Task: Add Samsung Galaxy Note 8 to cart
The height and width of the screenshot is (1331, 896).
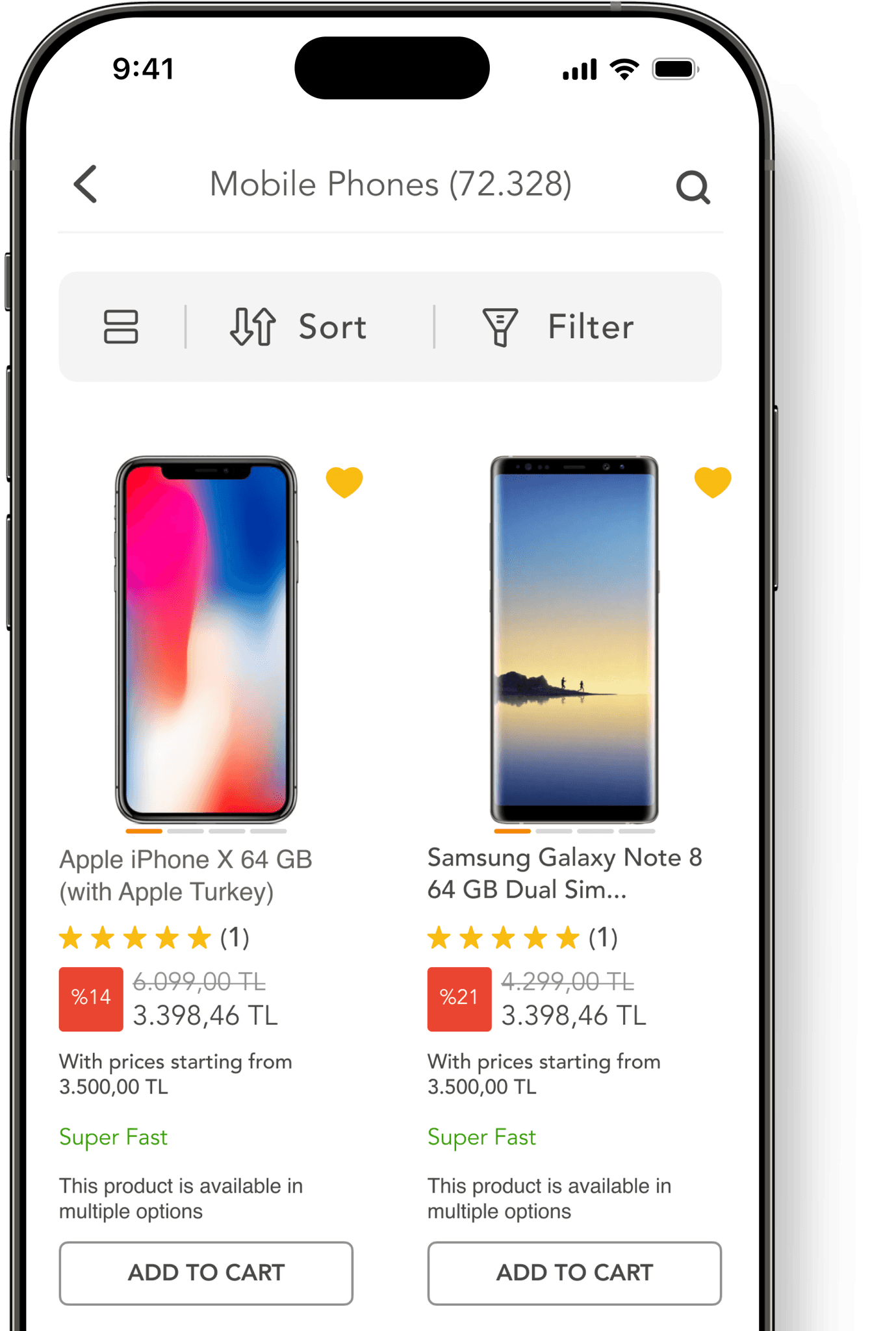Action: click(574, 1273)
